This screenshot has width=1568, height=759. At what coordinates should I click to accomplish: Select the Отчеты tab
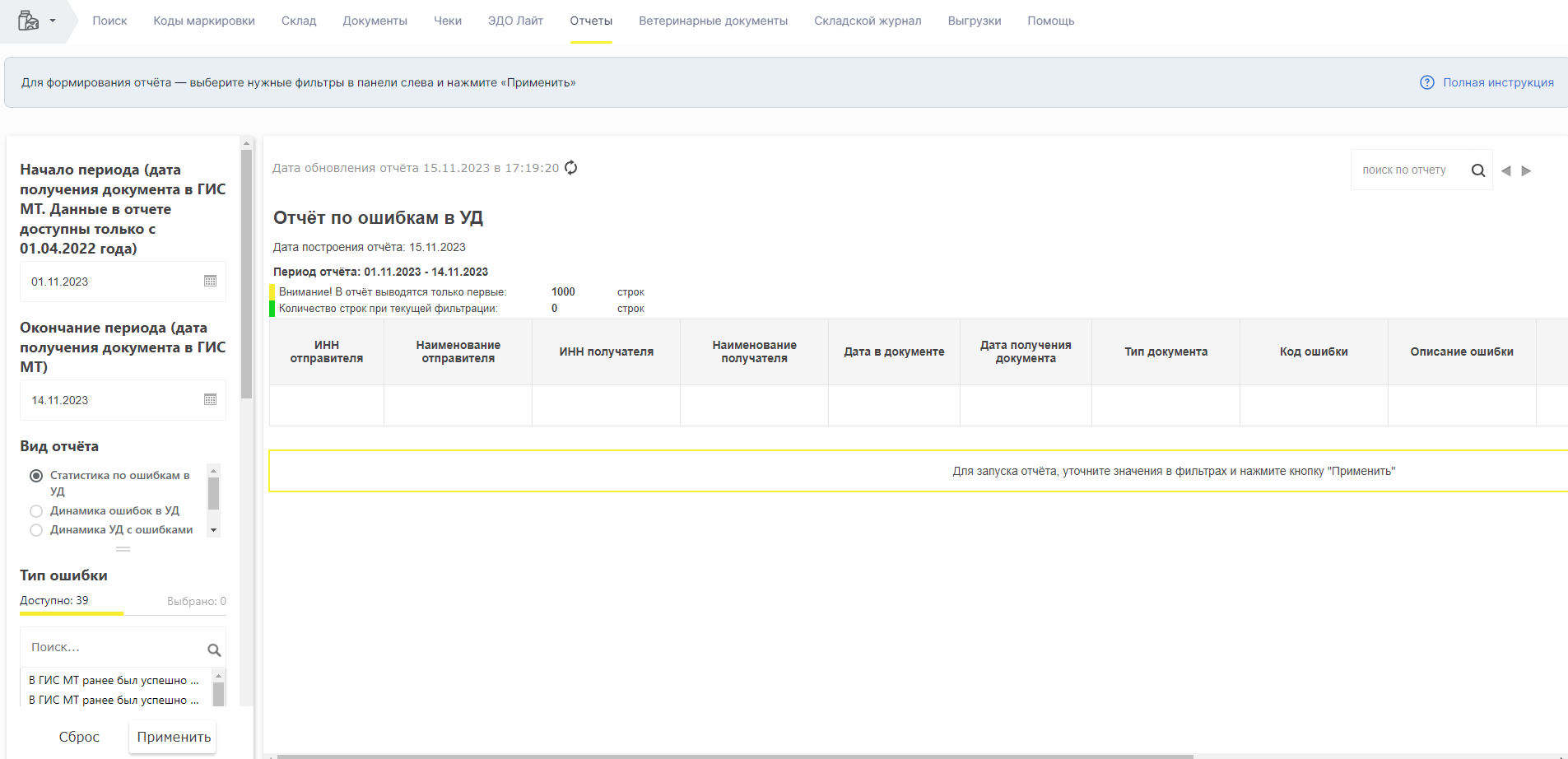tap(591, 21)
